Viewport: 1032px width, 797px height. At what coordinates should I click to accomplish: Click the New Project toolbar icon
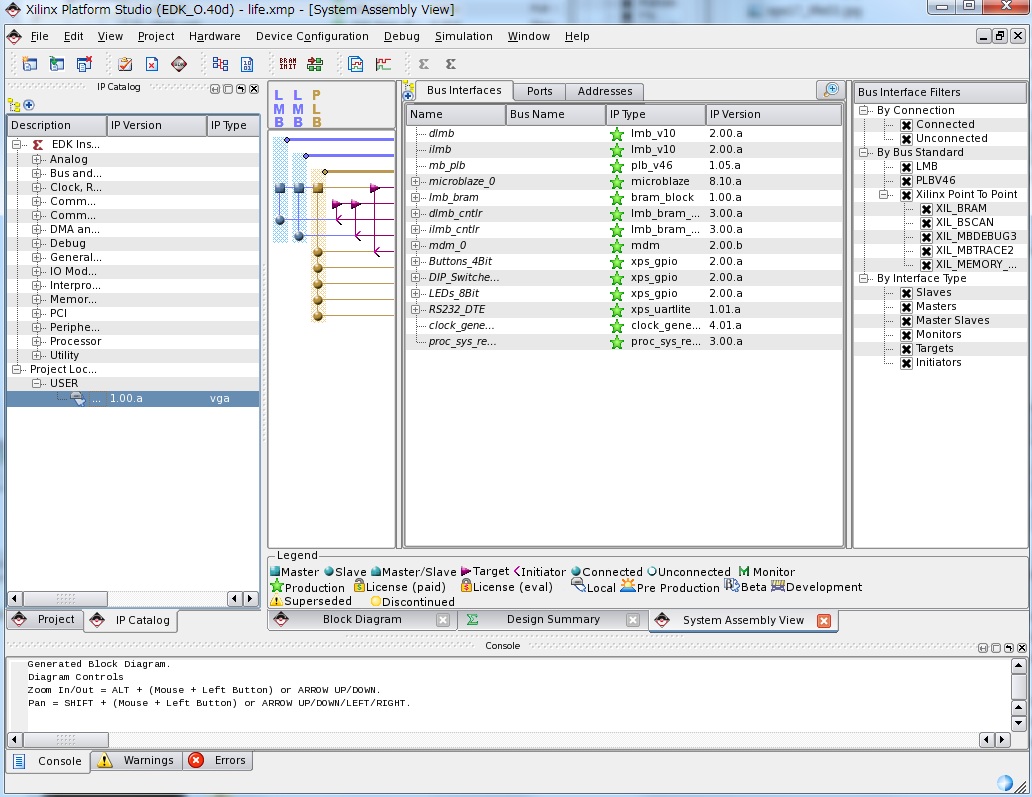tap(30, 64)
